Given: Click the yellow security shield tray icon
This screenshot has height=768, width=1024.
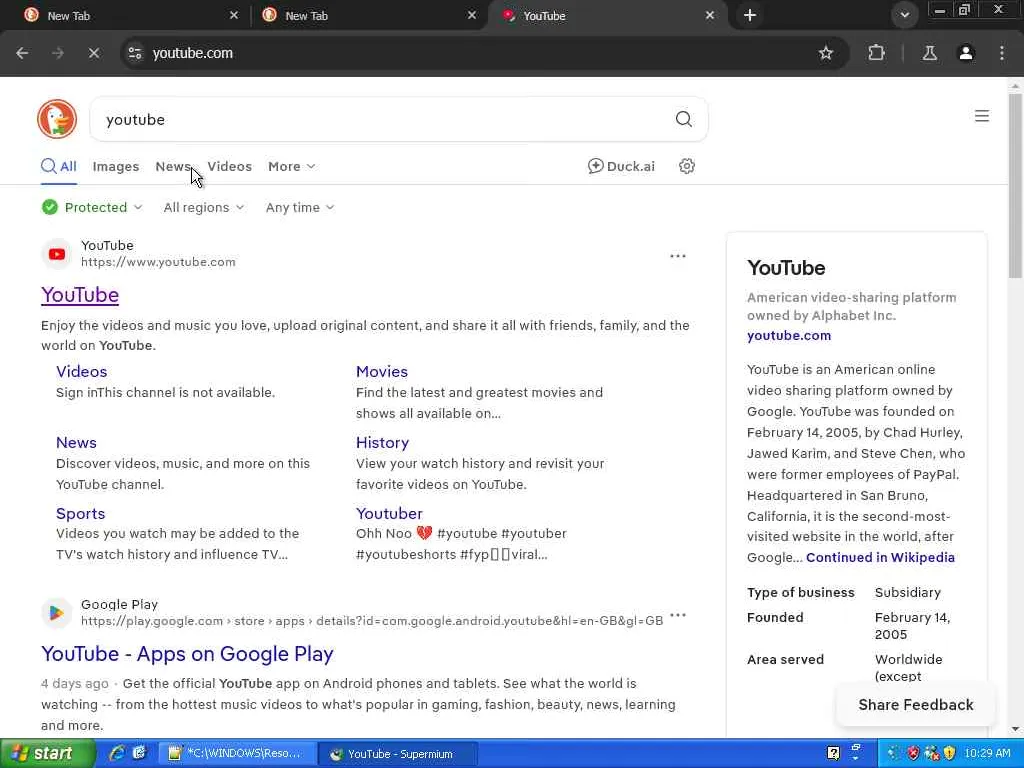Looking at the screenshot, I should coord(950,753).
